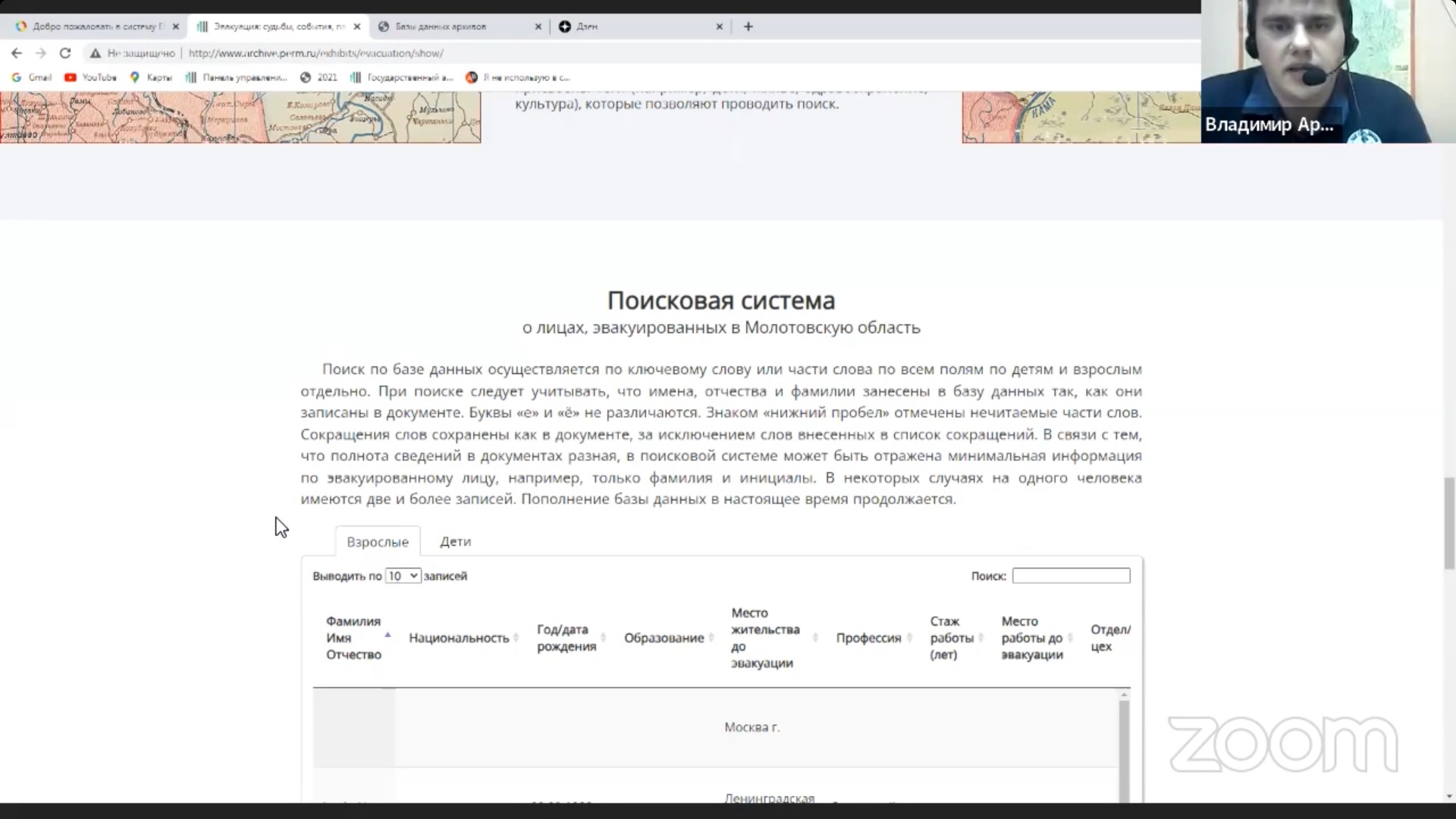
Task: Click the Поиск search input field
Action: (1071, 576)
